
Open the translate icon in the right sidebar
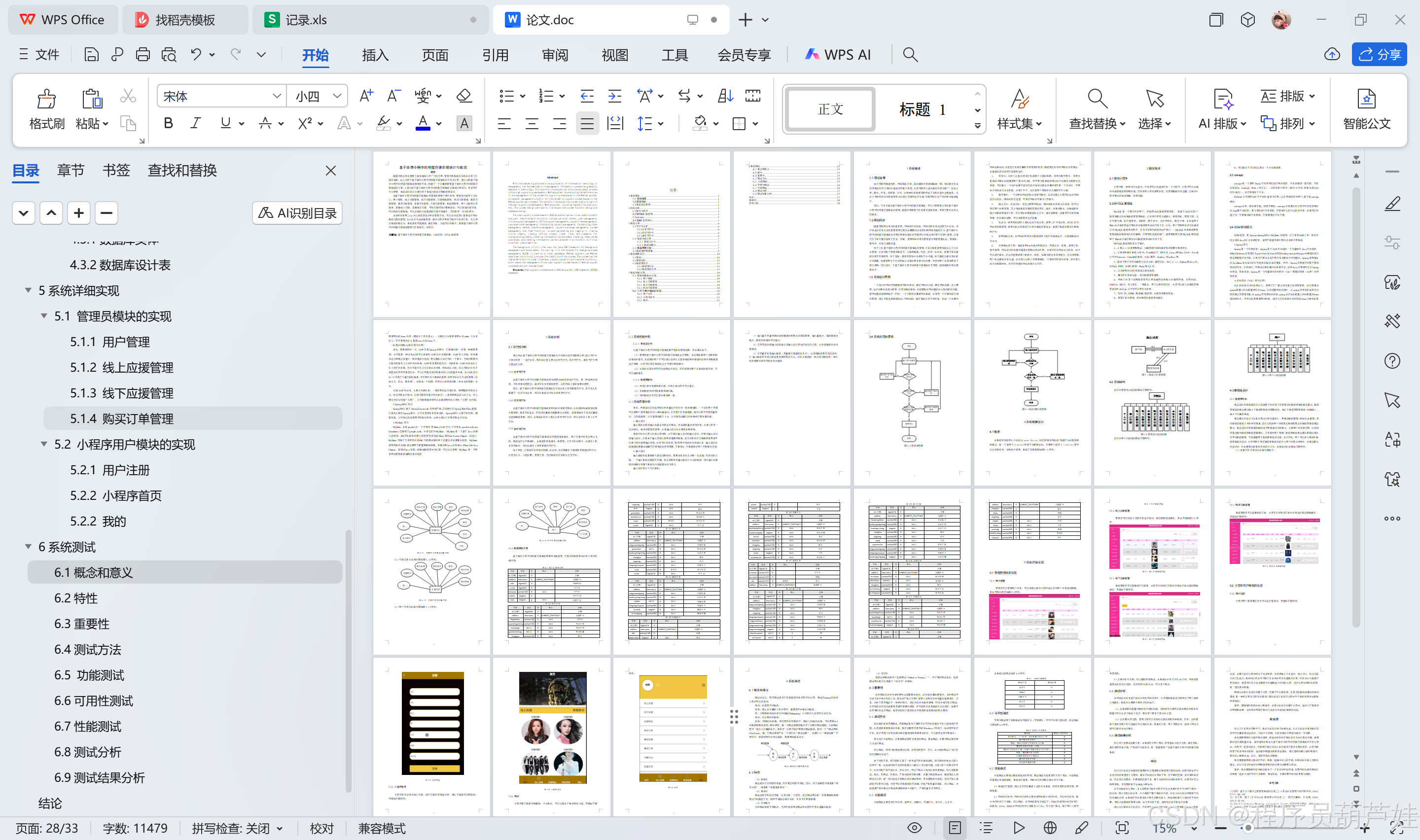coord(1392,440)
